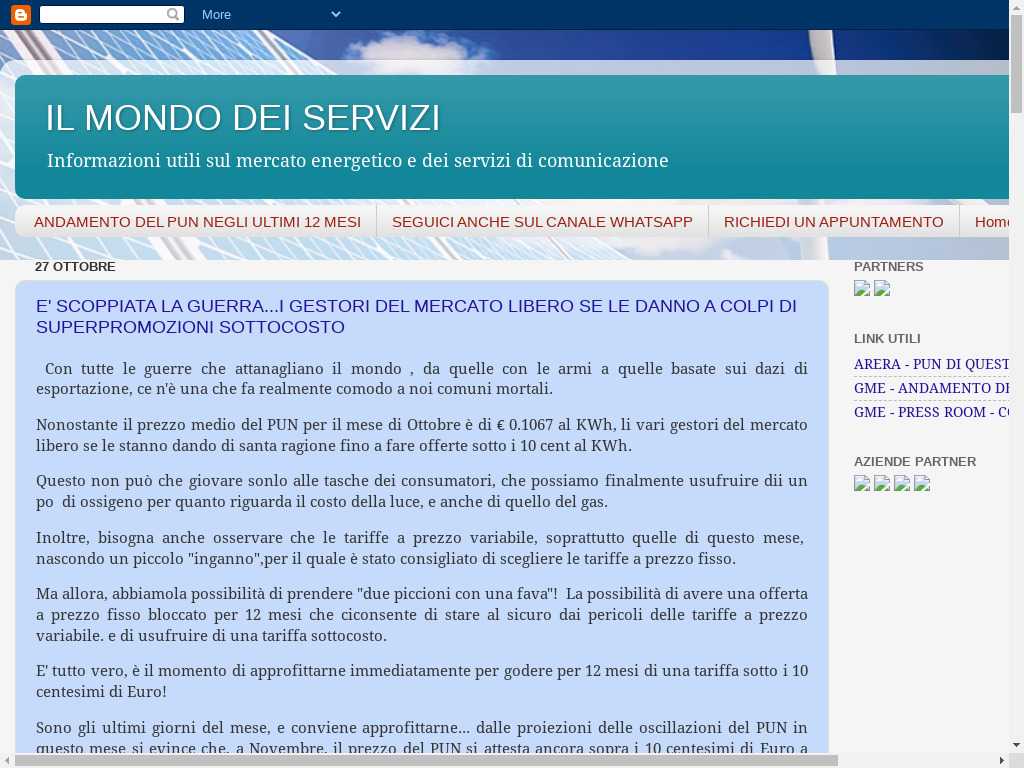This screenshot has width=1024, height=768.
Task: Open the ARERA - PUN link
Action: [930, 364]
